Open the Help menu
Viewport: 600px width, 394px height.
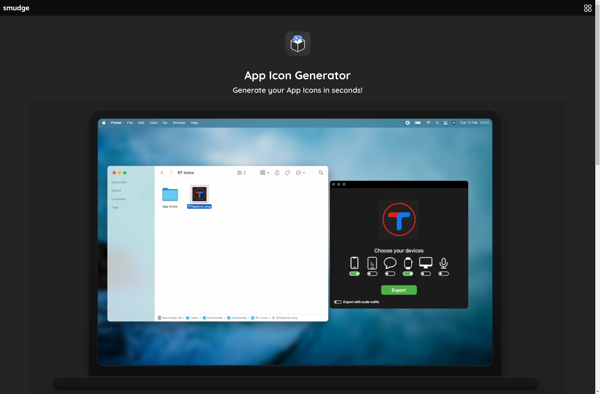click(x=194, y=123)
